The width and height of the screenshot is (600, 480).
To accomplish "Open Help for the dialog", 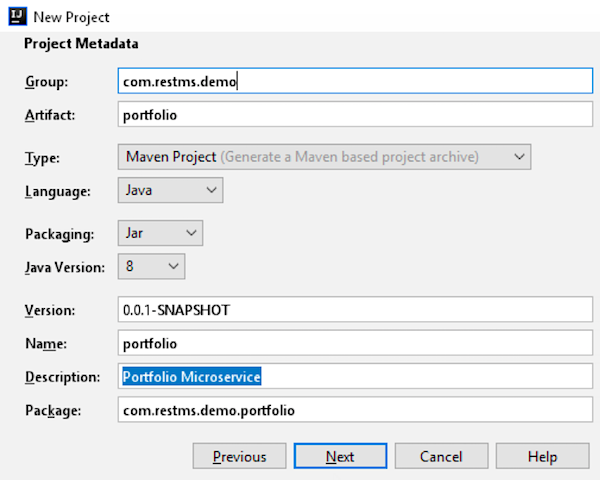I will 541,457.
